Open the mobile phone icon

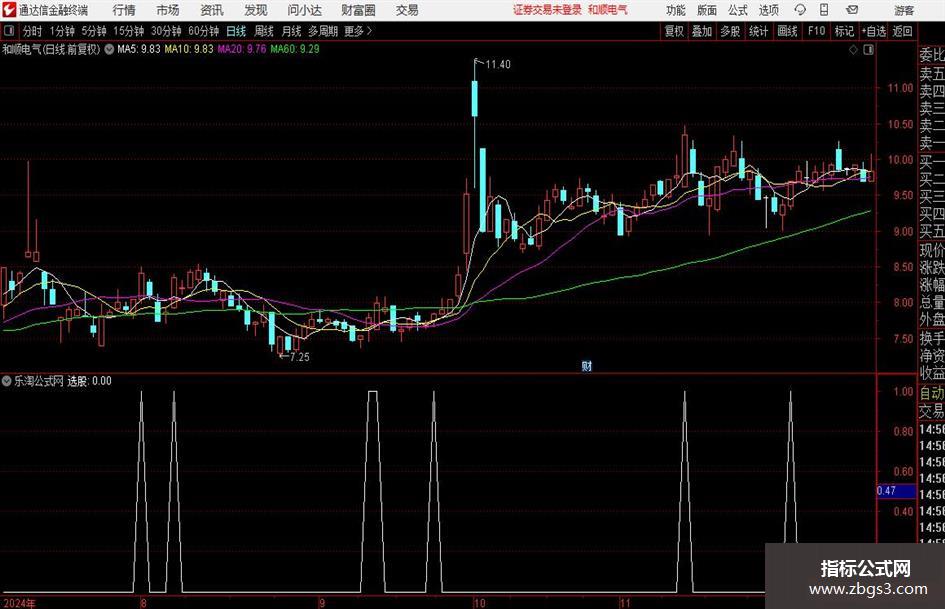(824, 10)
